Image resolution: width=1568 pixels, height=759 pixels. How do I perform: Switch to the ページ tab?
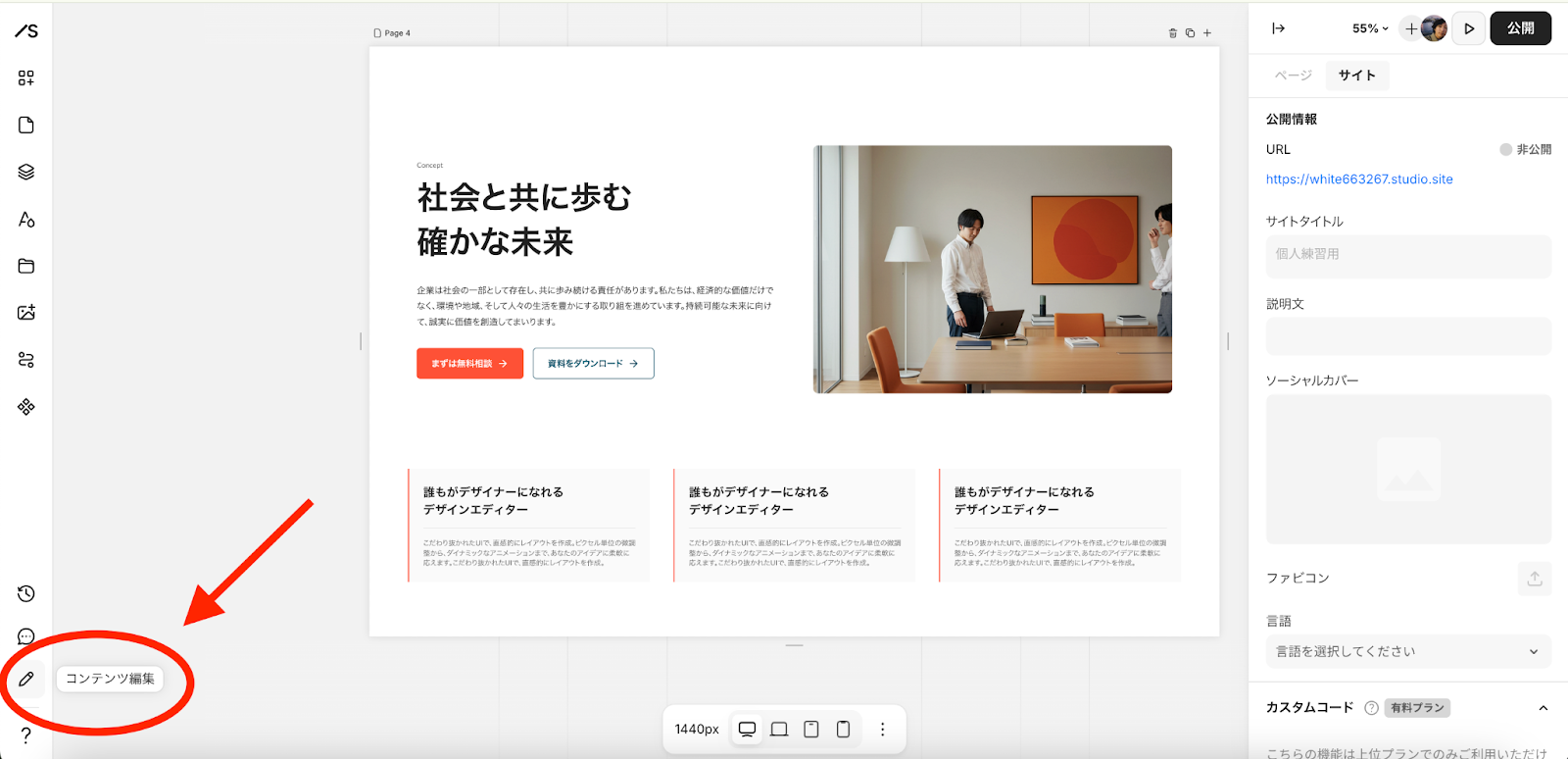[1294, 76]
